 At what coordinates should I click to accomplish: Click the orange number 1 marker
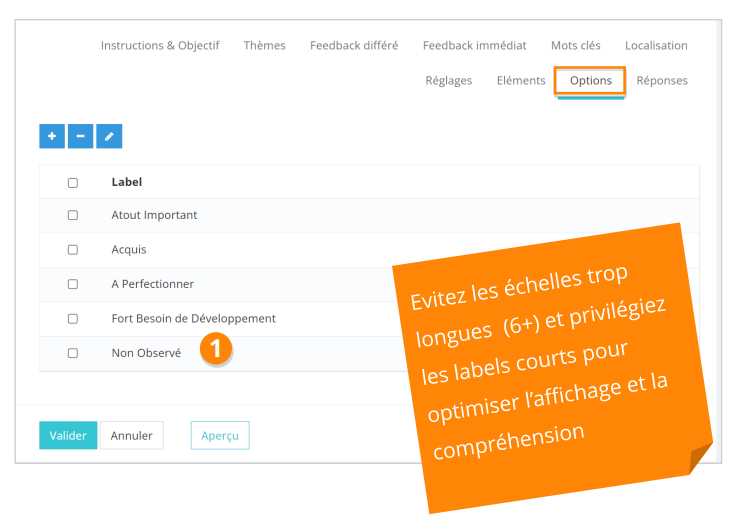click(216, 349)
